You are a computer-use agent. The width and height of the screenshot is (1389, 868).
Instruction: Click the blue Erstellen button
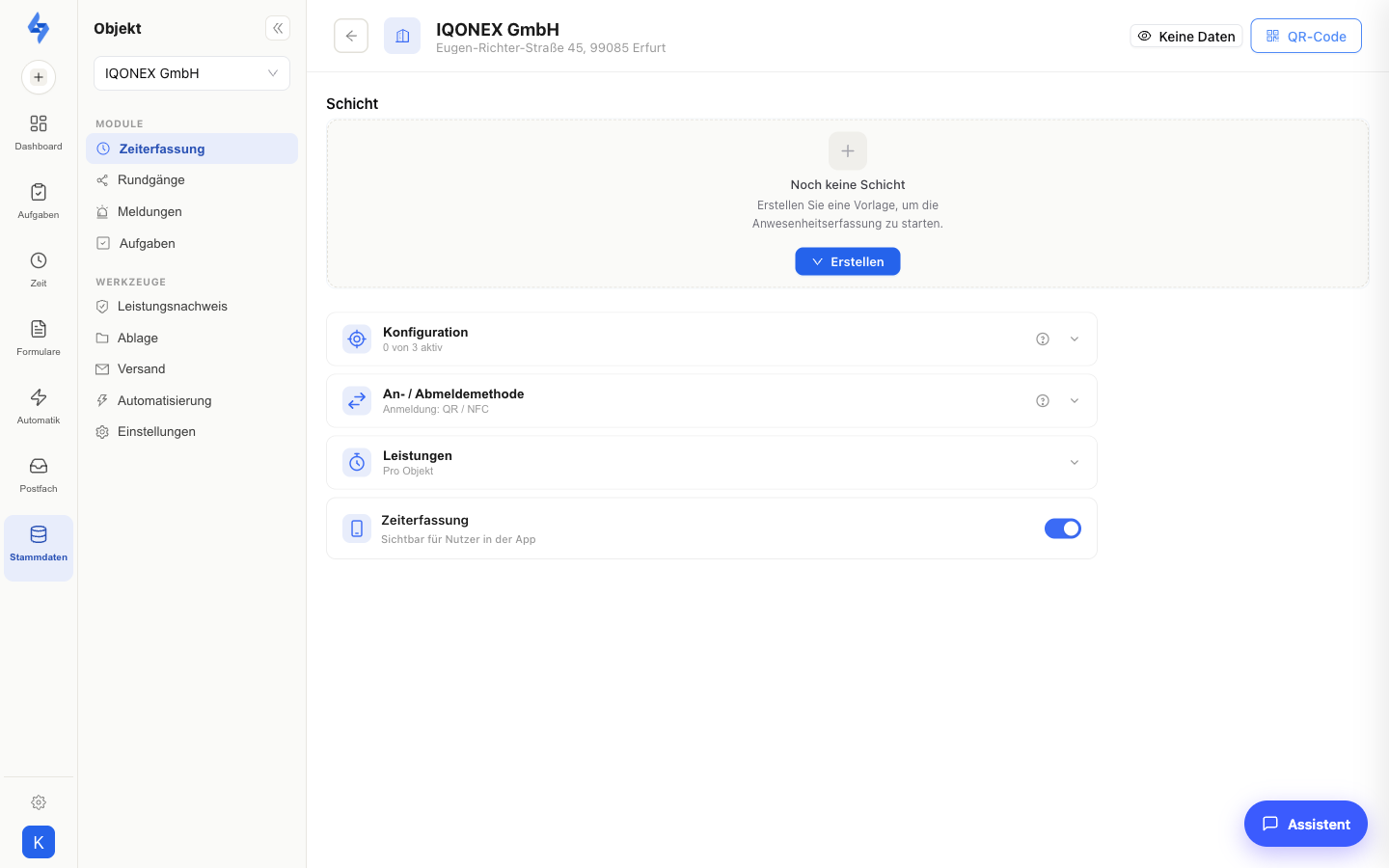coord(848,261)
